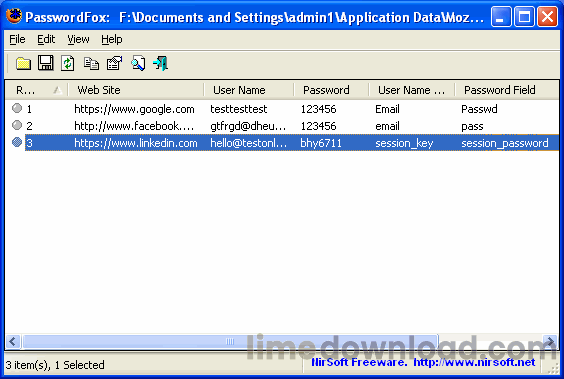Click the truncated User Name ... column header
The width and height of the screenshot is (564, 379).
click(412, 90)
